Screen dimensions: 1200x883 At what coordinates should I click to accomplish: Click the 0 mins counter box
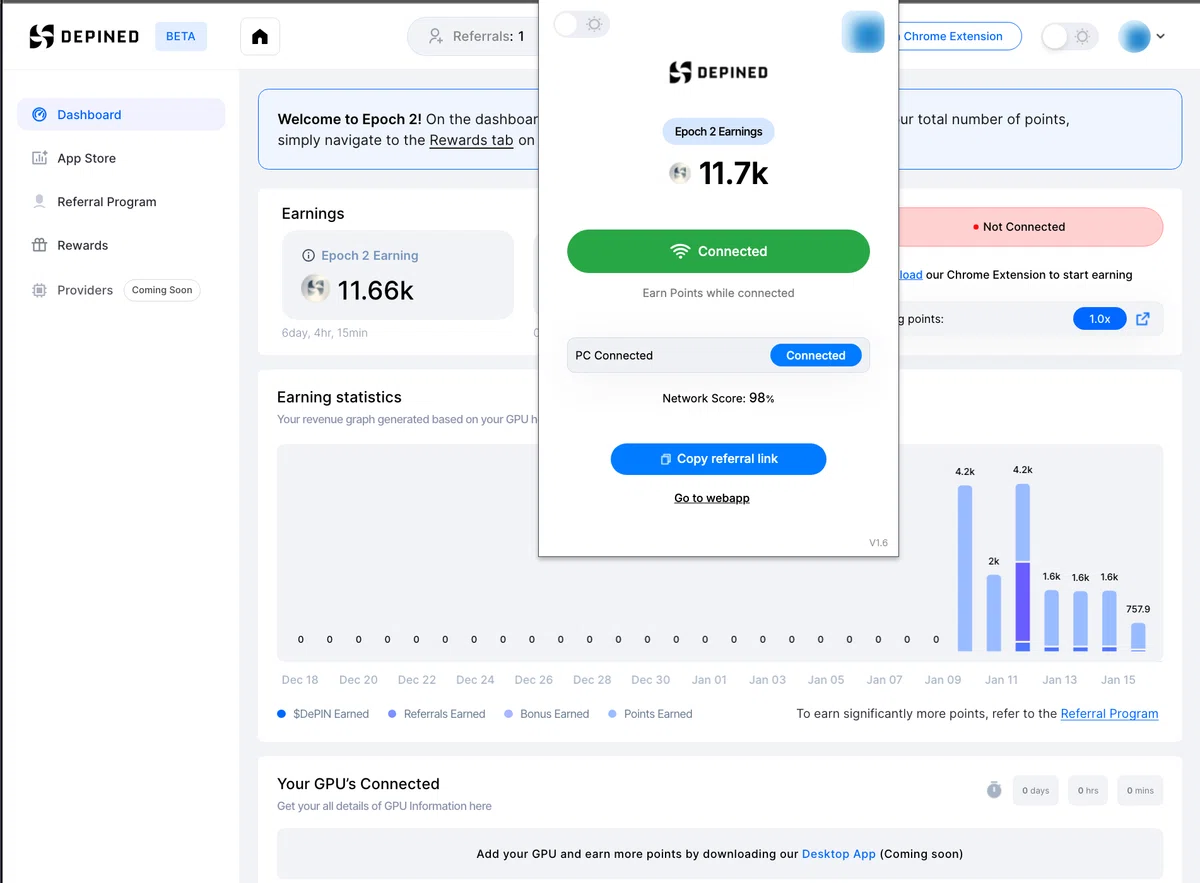1140,790
